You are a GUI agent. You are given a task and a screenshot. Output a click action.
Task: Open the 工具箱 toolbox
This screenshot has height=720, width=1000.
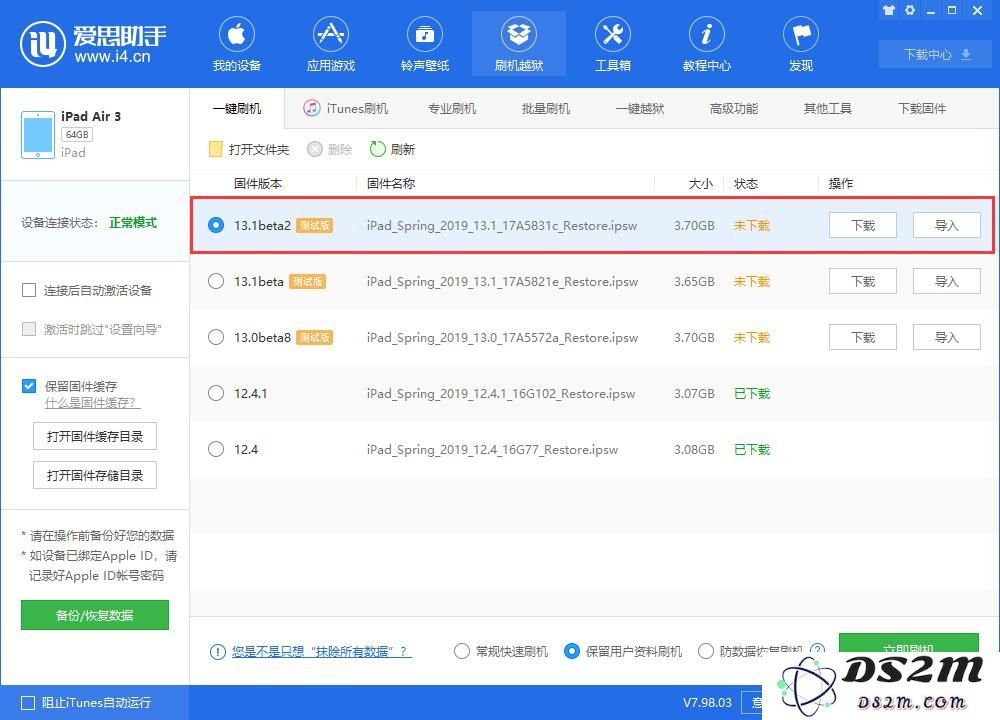click(613, 45)
